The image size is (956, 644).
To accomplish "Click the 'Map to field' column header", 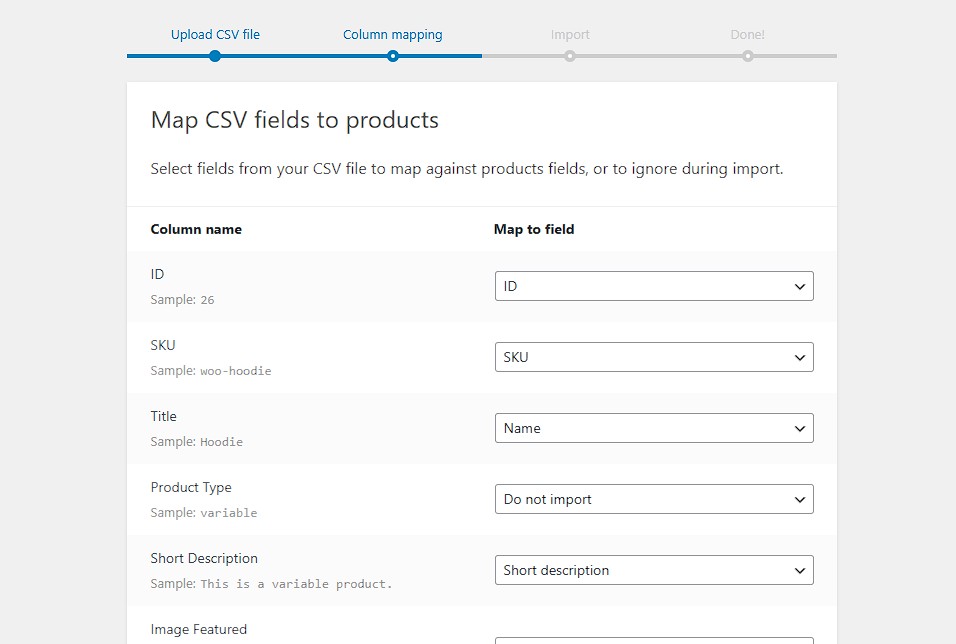I will tap(534, 229).
